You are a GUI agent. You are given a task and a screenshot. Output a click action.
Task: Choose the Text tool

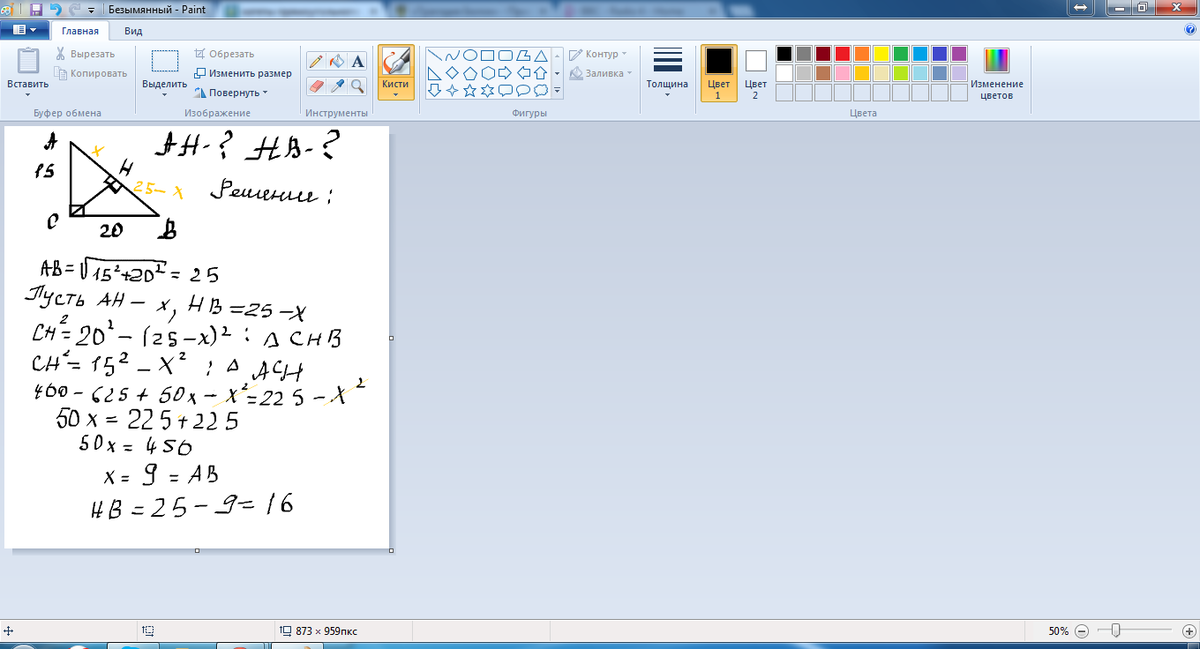(x=357, y=61)
